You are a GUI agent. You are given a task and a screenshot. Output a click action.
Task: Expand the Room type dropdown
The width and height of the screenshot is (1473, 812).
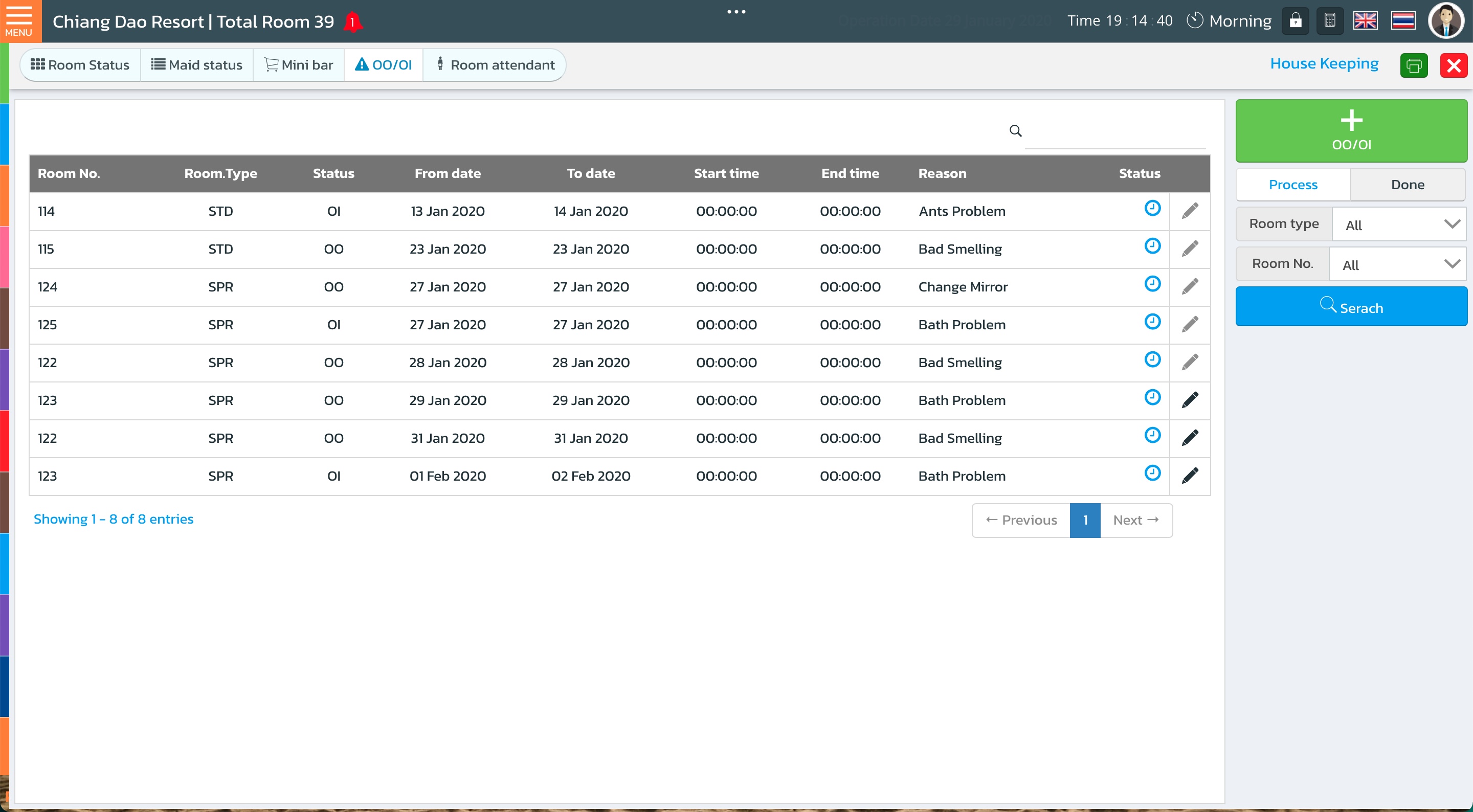1399,224
